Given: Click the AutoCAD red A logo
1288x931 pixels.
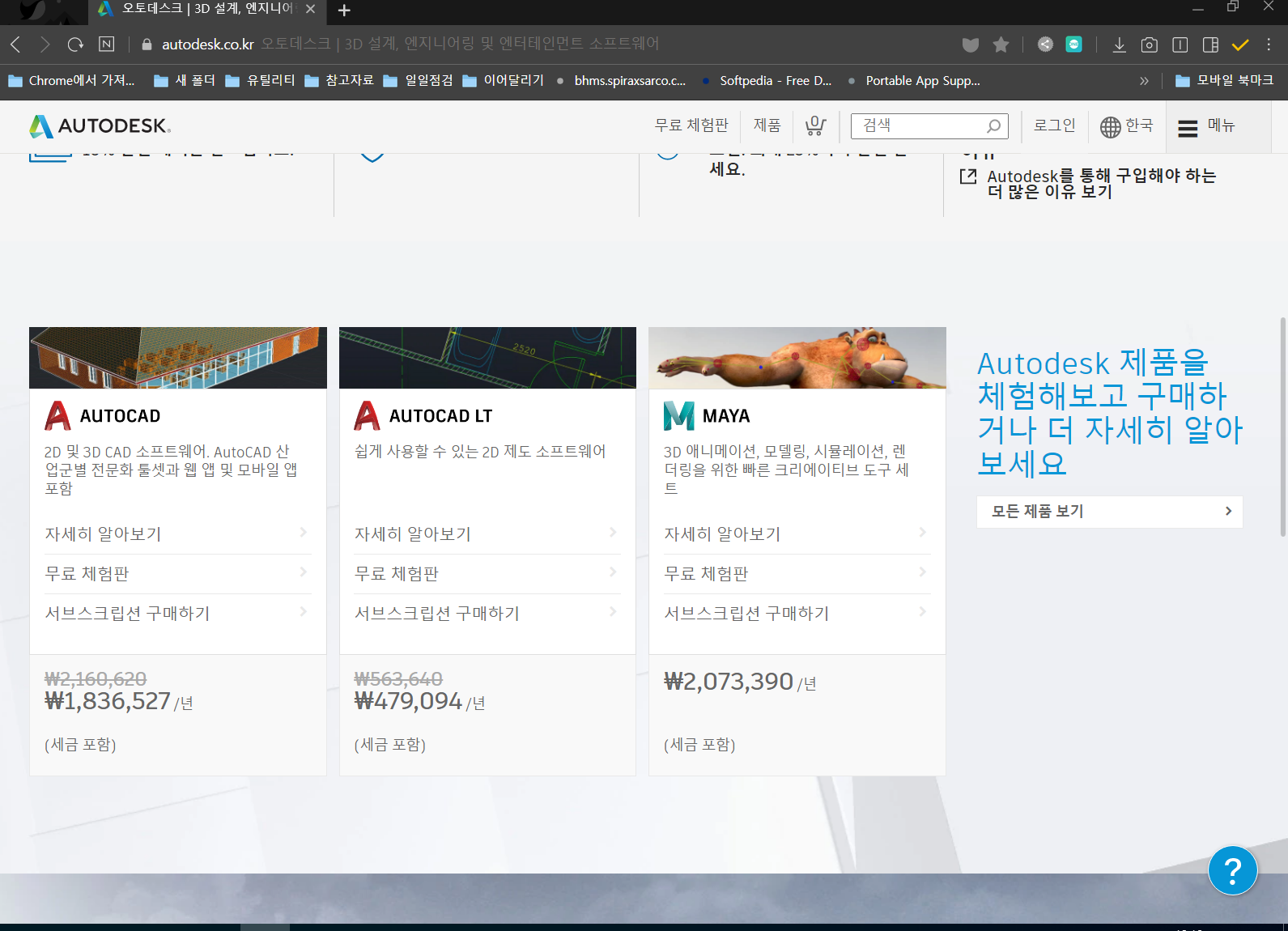Looking at the screenshot, I should [x=57, y=415].
